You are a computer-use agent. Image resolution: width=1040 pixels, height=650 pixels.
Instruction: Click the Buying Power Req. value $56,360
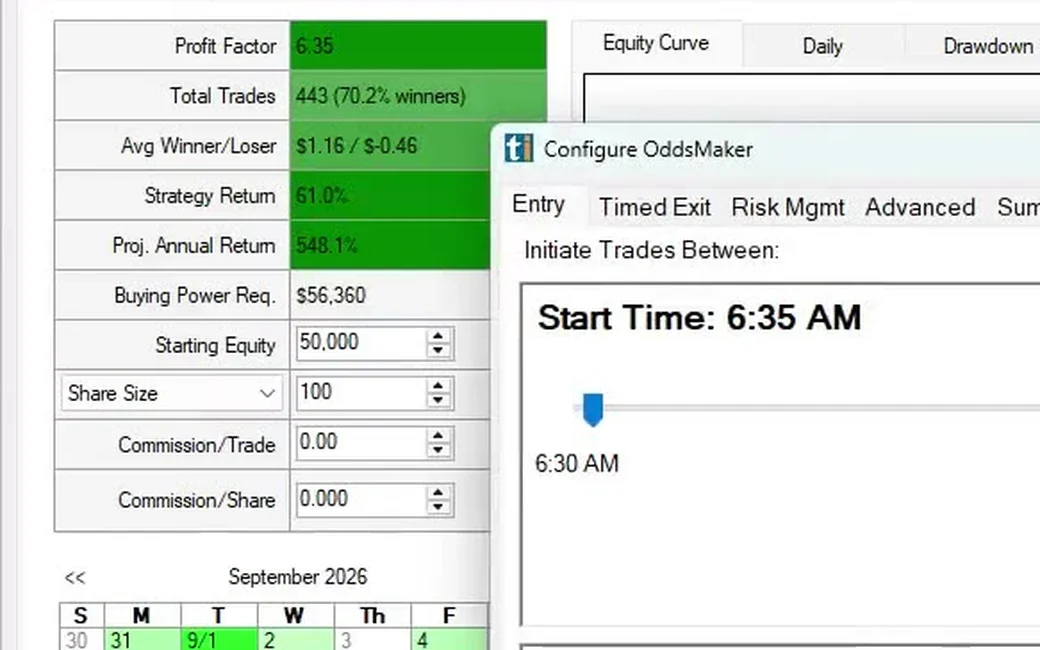[330, 295]
